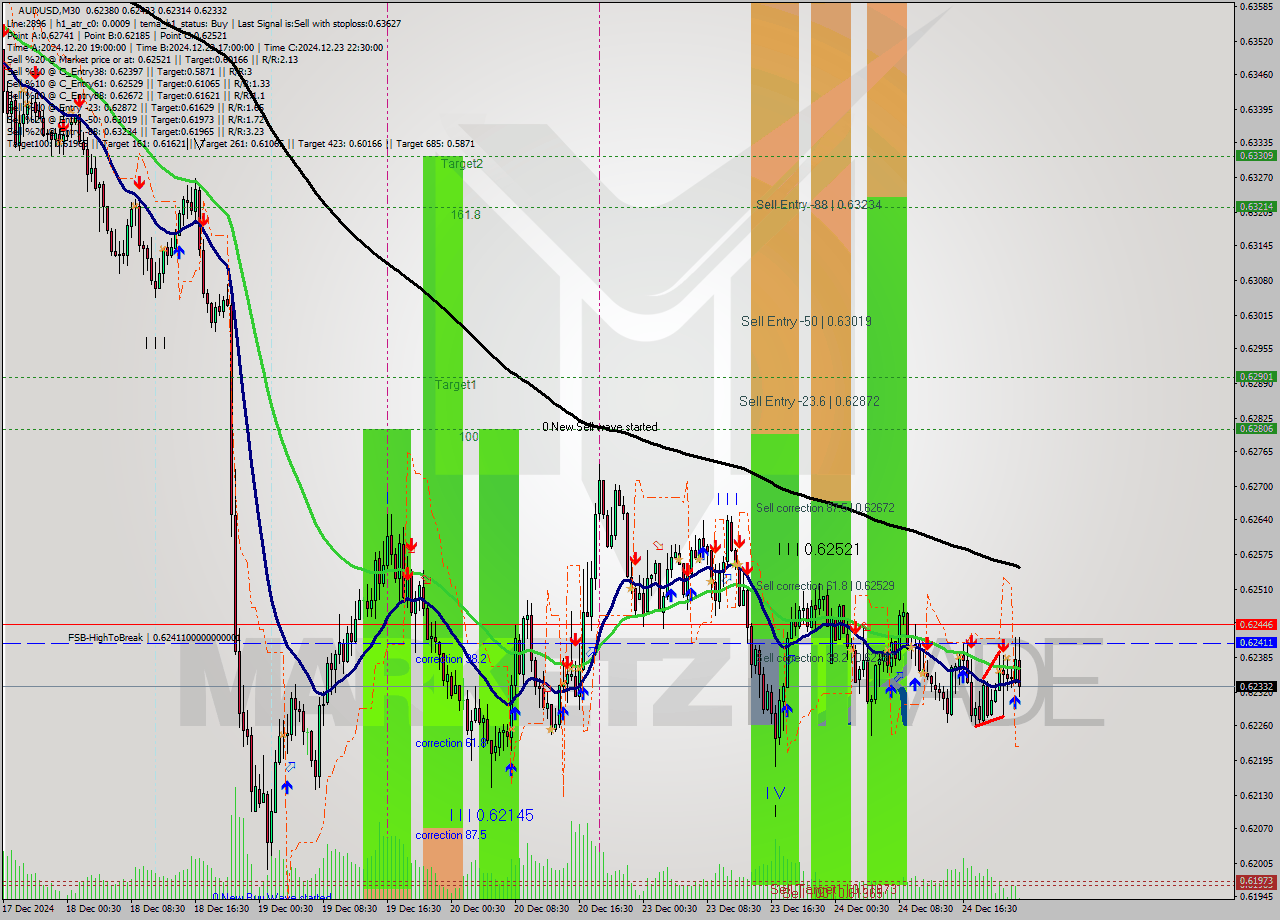Image resolution: width=1280 pixels, height=920 pixels.
Task: Click the green 0.63214 price tag
Action: pyautogui.click(x=1257, y=206)
